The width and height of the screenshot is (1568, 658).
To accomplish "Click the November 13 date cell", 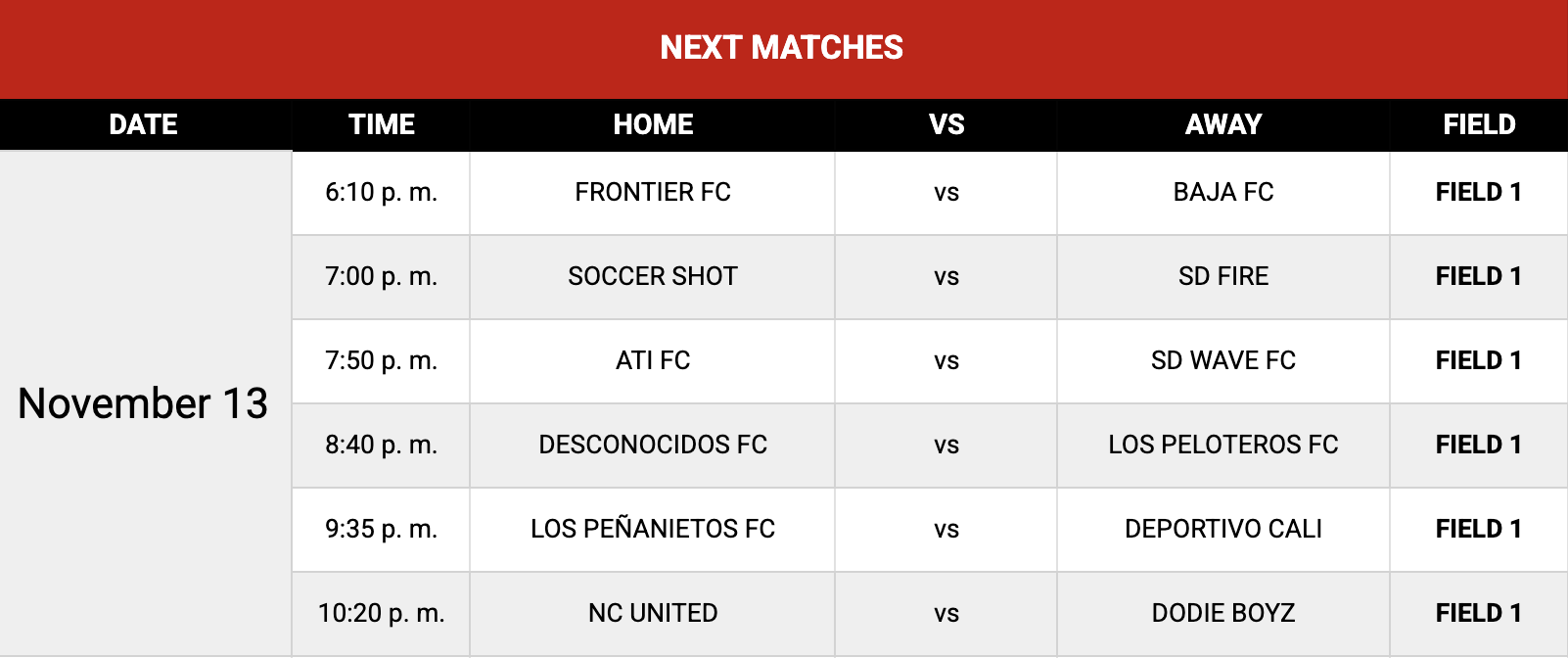I will (x=143, y=403).
